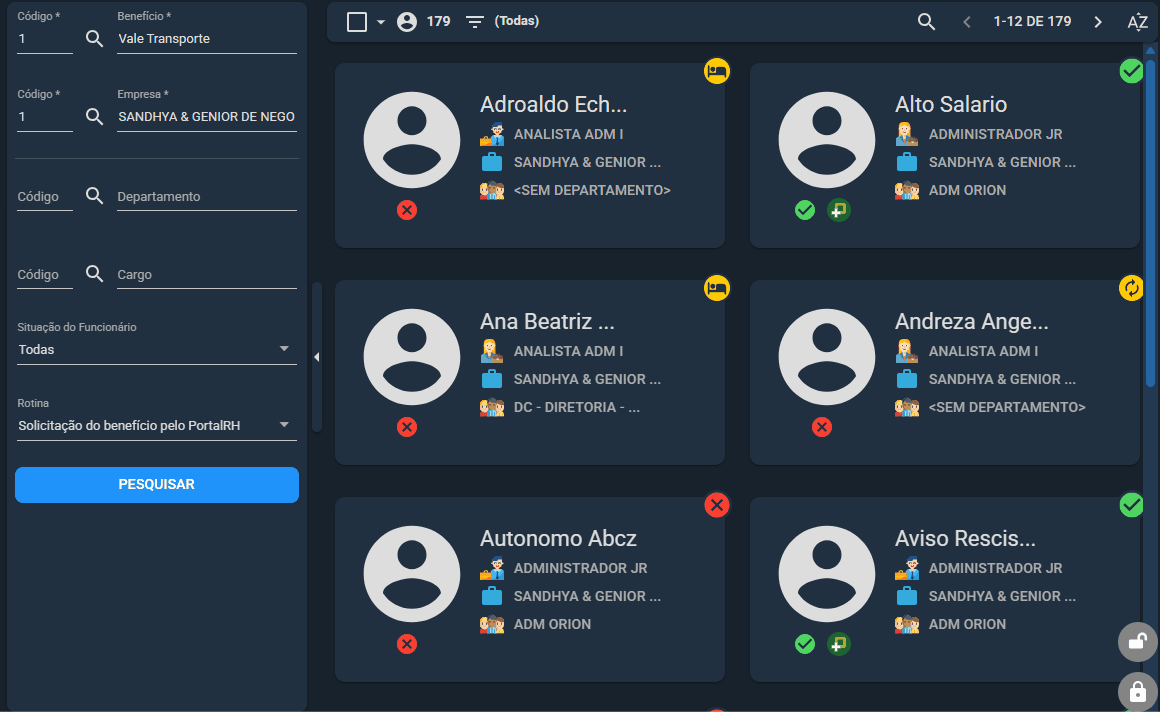The width and height of the screenshot is (1160, 712).
Task: Open the Adroaldo Ech... employee name
Action: coord(553,104)
